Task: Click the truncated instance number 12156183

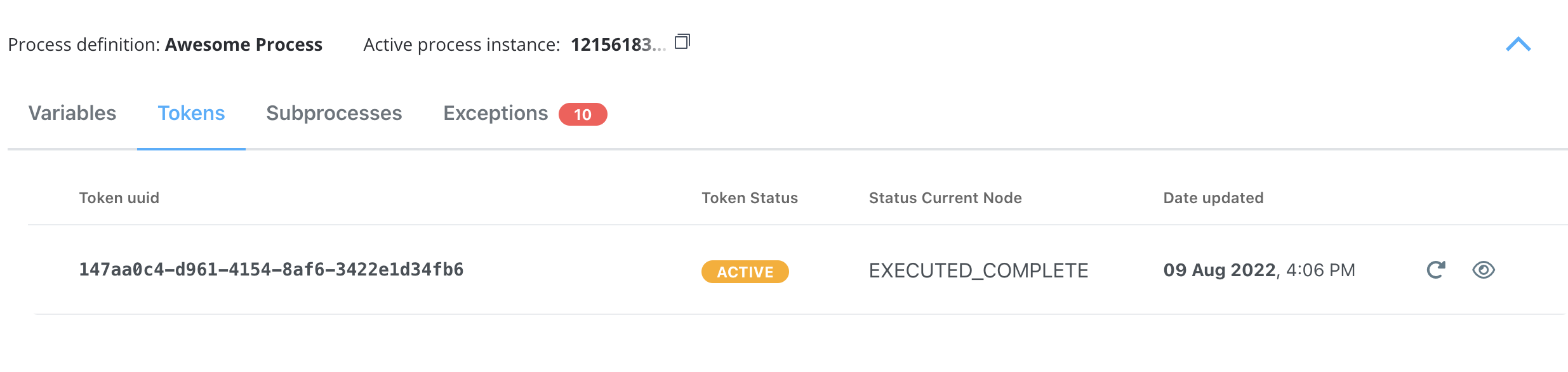Action: point(618,44)
